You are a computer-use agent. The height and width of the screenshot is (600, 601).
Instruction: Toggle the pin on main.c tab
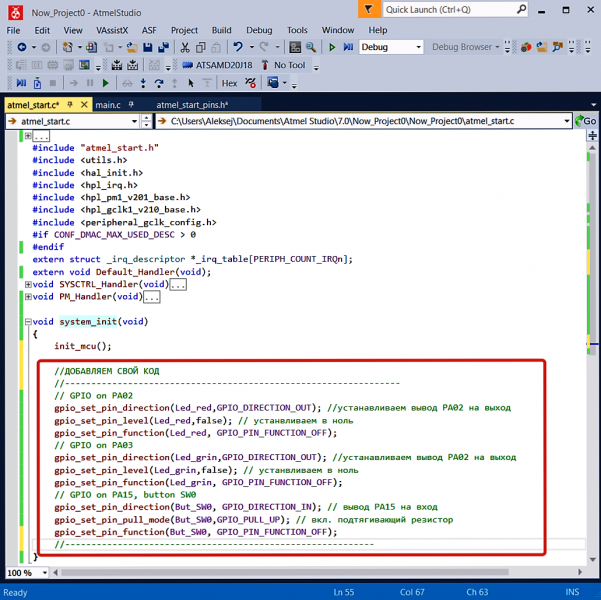131,104
